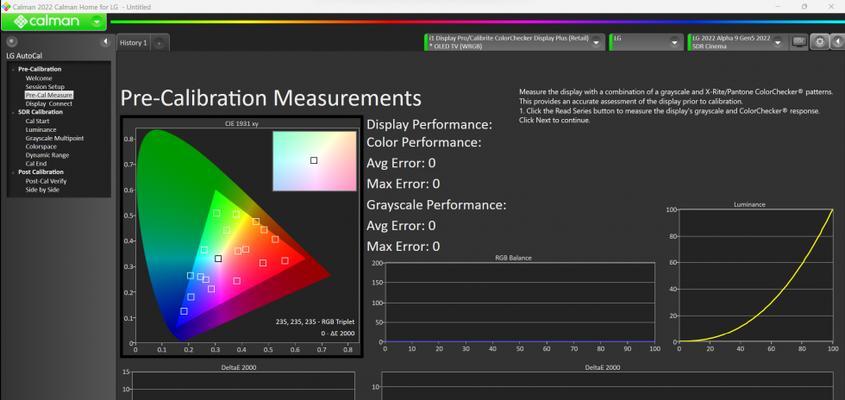Viewport: 845px width, 400px height.
Task: Click the white point marker in CIE chart
Action: click(218, 259)
